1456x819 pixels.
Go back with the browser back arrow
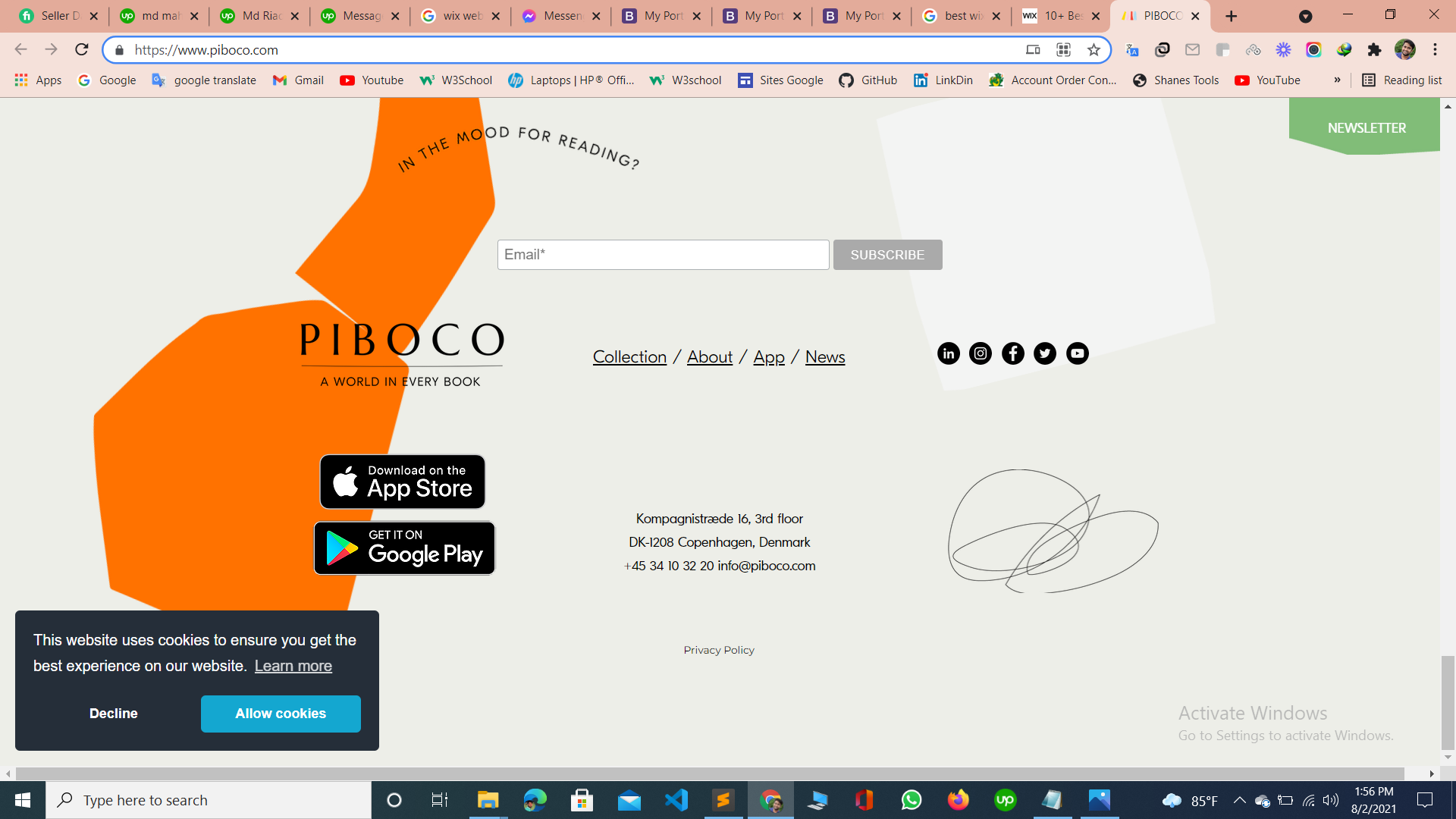click(x=21, y=50)
